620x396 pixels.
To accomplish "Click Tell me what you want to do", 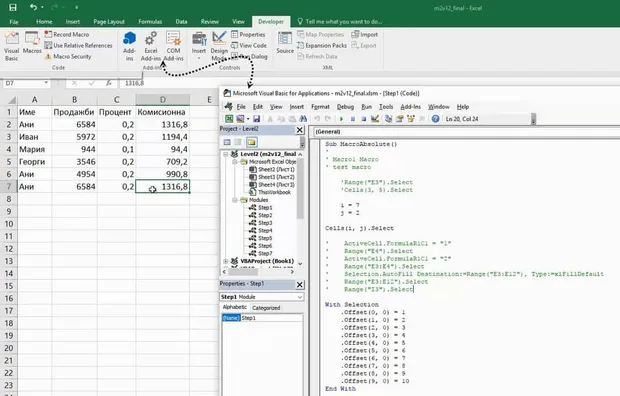I will point(340,22).
